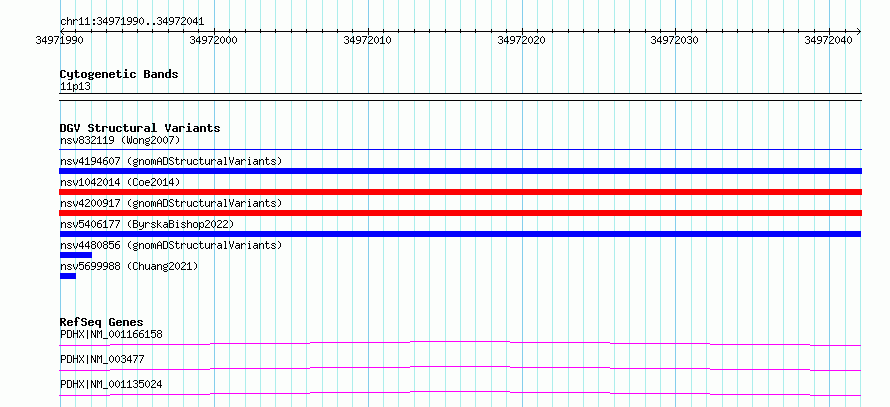This screenshot has width=890, height=407.
Task: Click the red bar of nsv1042014
Action: pos(460,192)
